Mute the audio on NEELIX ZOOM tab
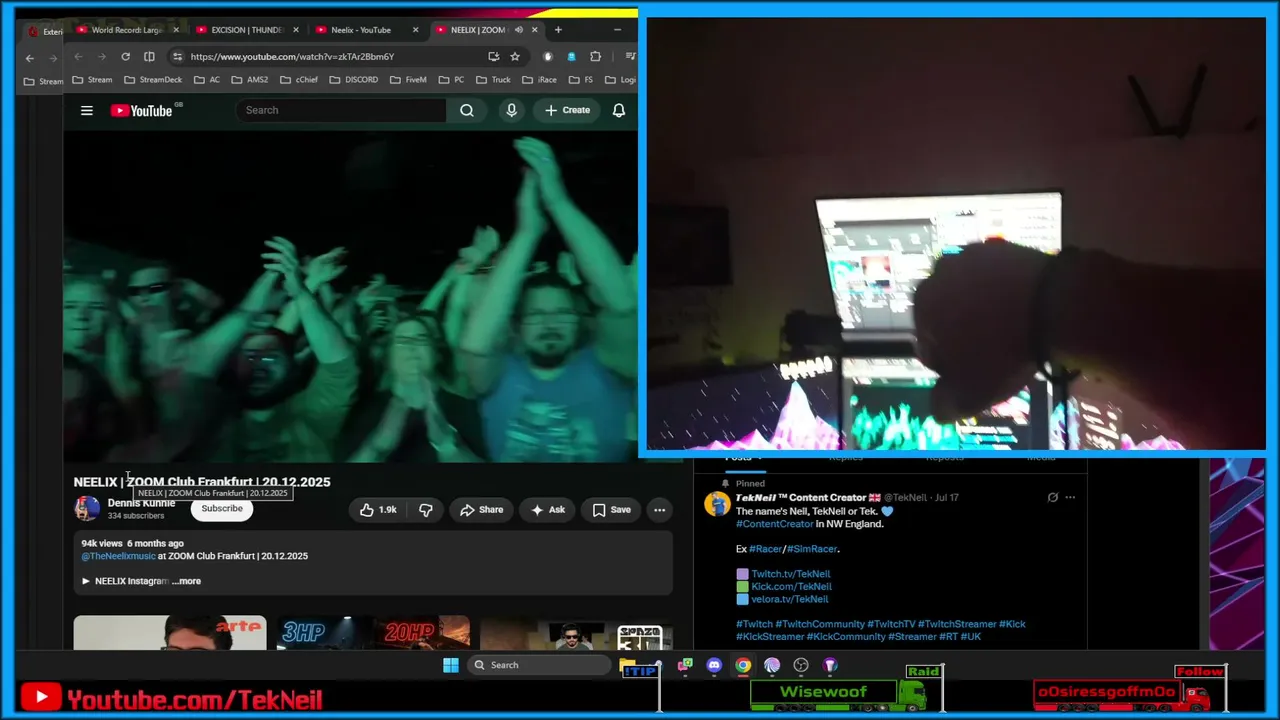 (x=519, y=30)
